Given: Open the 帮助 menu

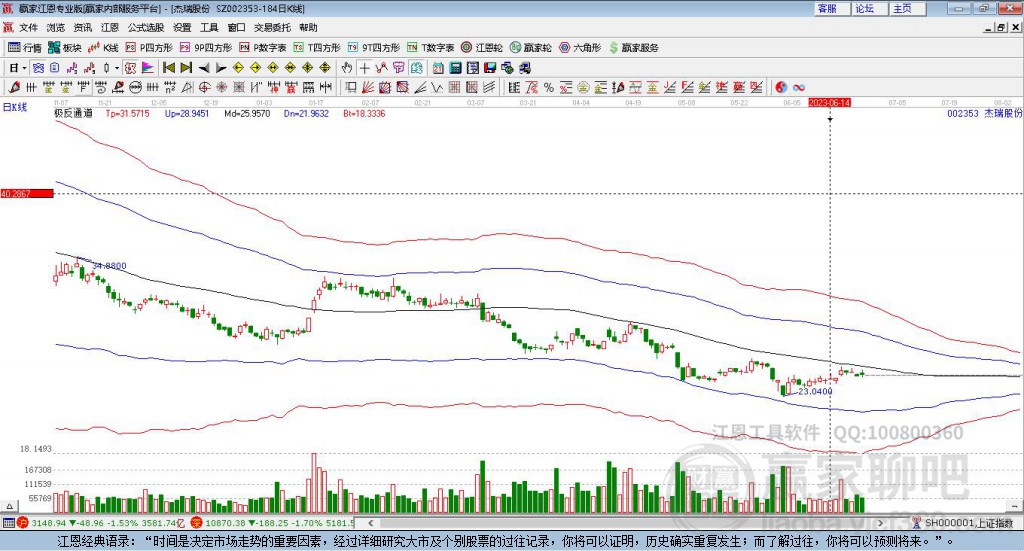Looking at the screenshot, I should click(308, 27).
